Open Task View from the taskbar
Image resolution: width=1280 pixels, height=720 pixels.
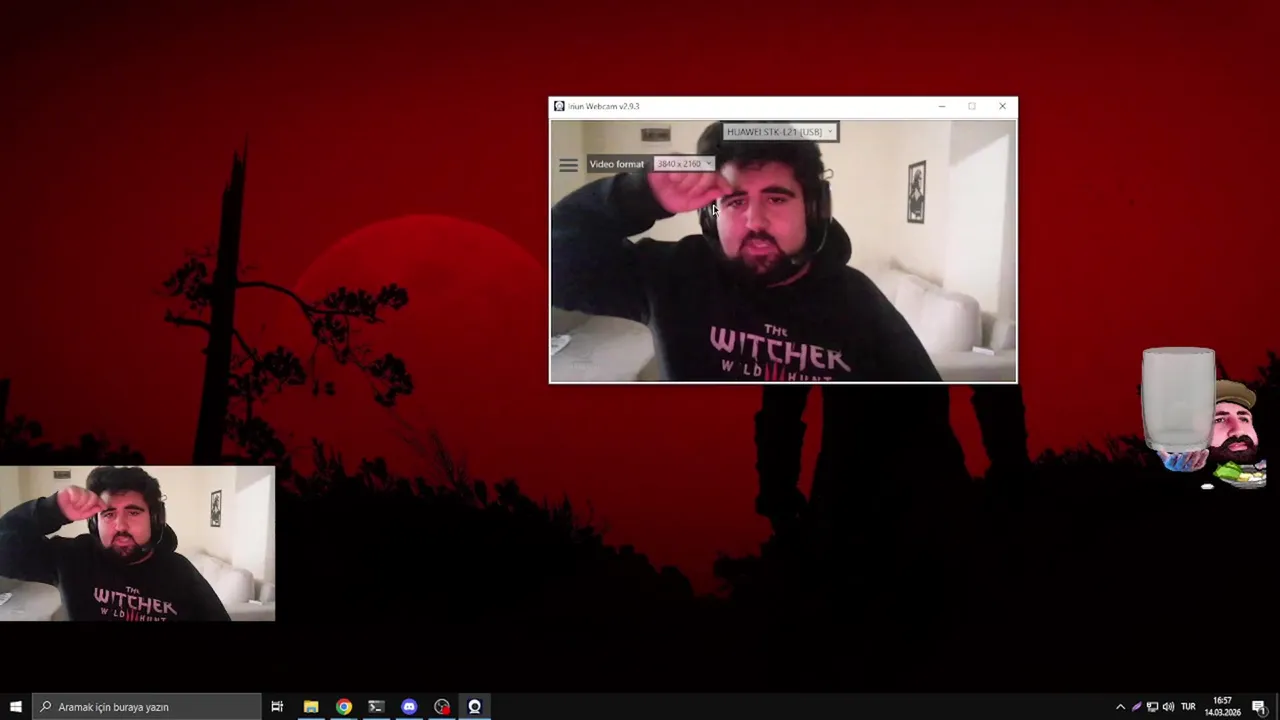pos(277,707)
